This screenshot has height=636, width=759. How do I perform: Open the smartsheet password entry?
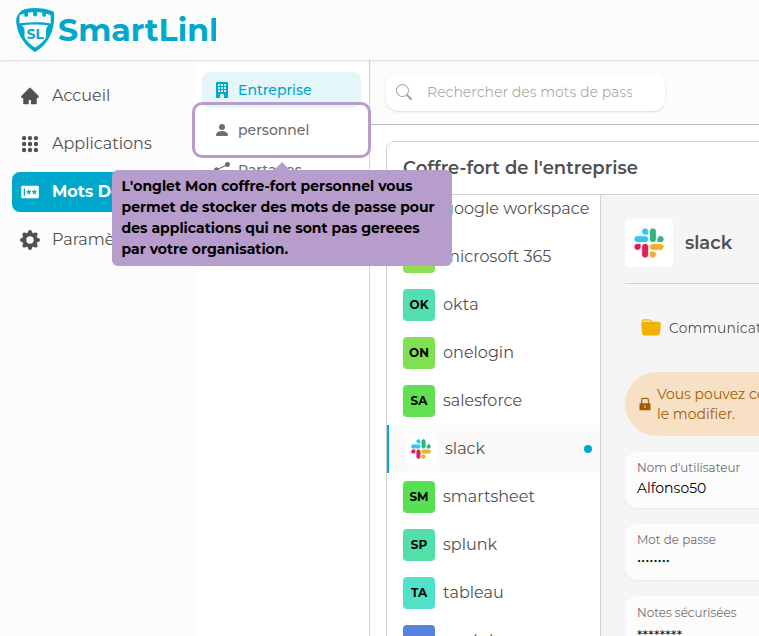(x=488, y=497)
